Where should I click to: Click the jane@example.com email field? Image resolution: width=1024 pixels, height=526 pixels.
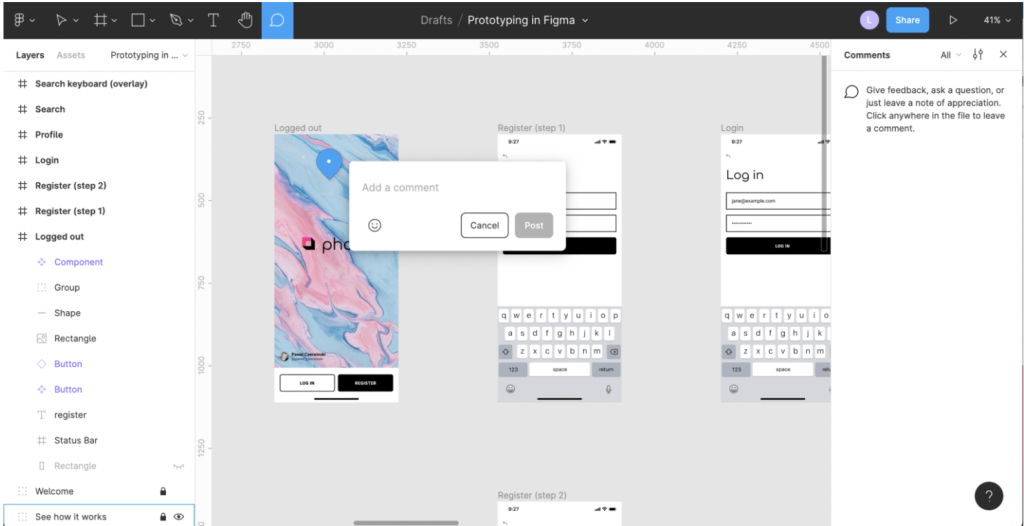tap(778, 201)
